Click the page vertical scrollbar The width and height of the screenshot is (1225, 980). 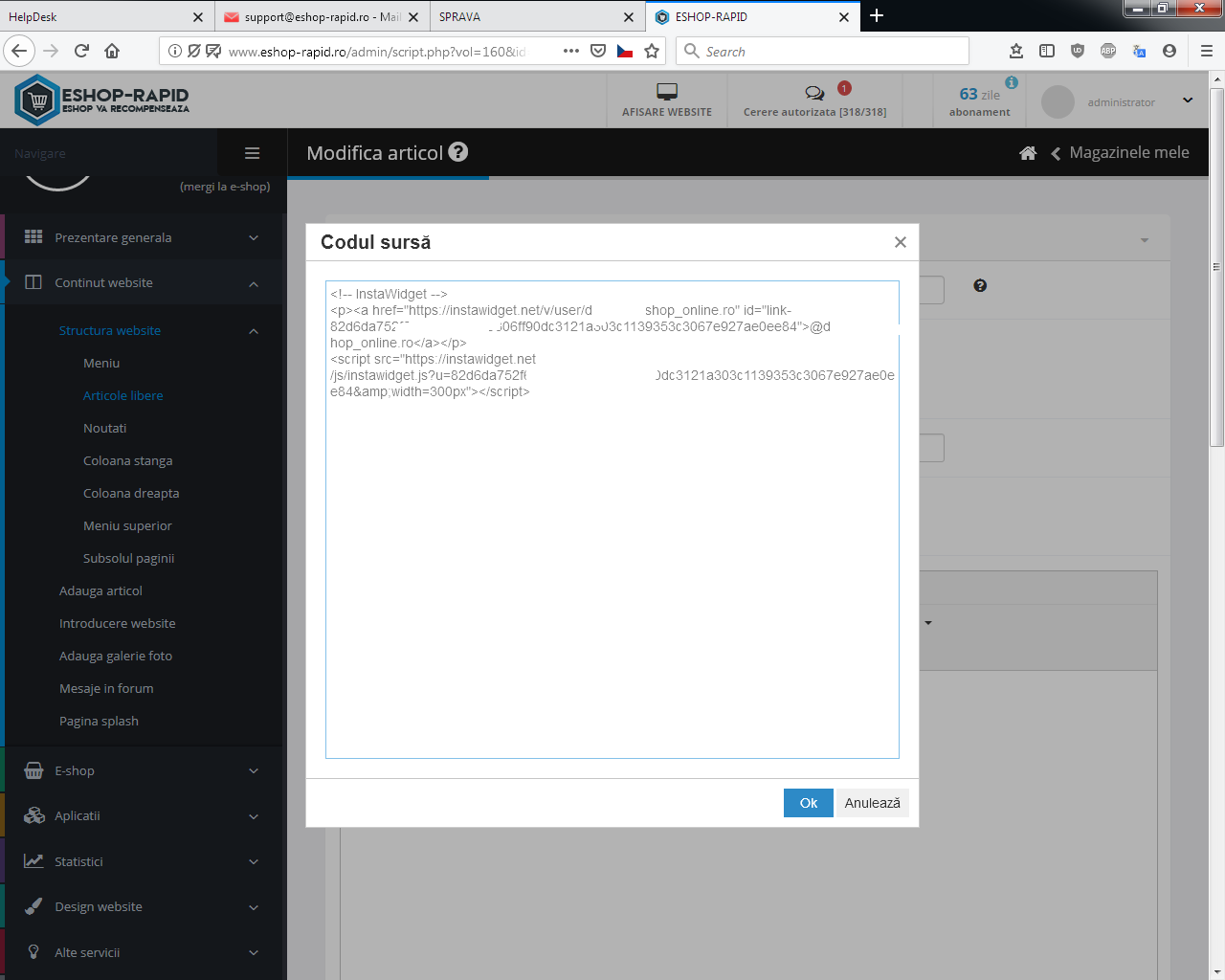(x=1216, y=267)
